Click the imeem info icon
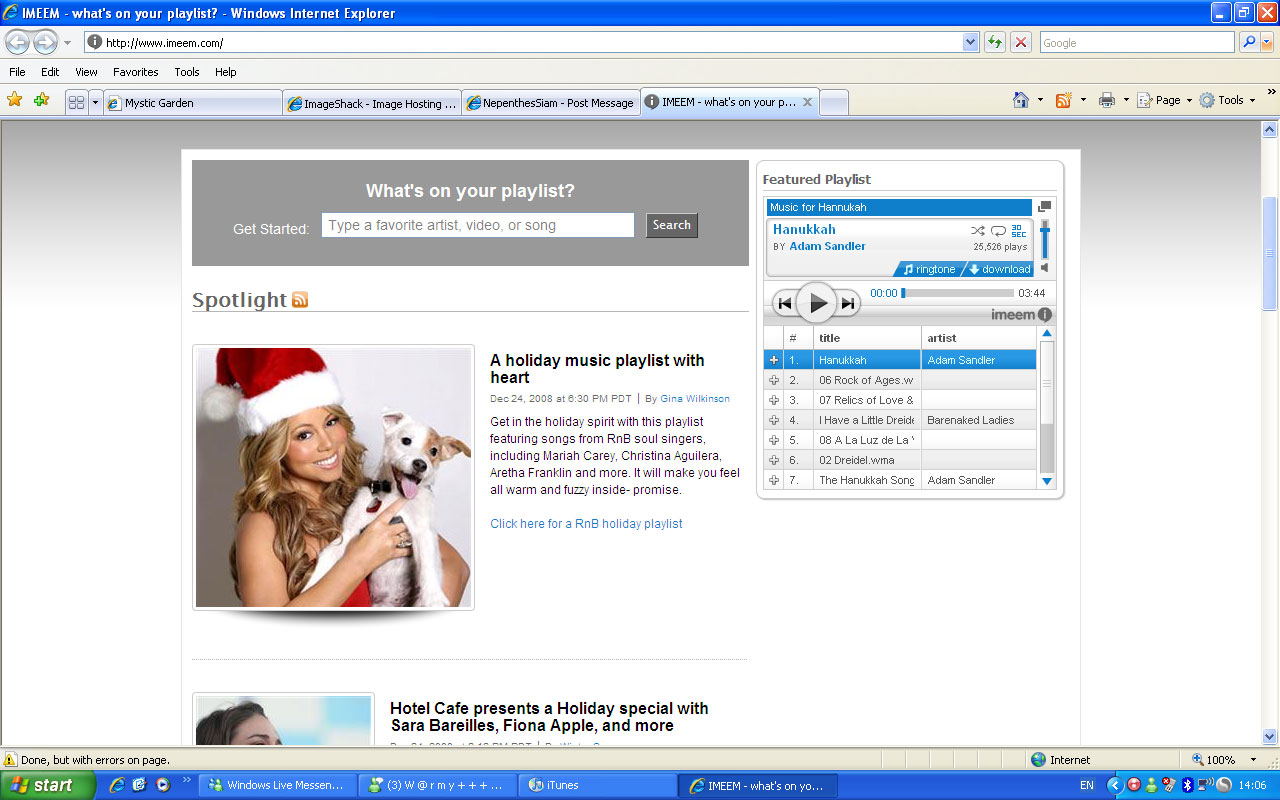 point(1045,314)
